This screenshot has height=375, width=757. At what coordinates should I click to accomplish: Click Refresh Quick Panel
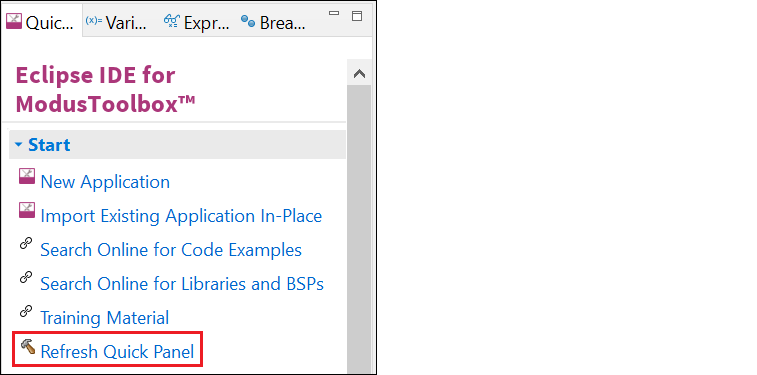[117, 351]
